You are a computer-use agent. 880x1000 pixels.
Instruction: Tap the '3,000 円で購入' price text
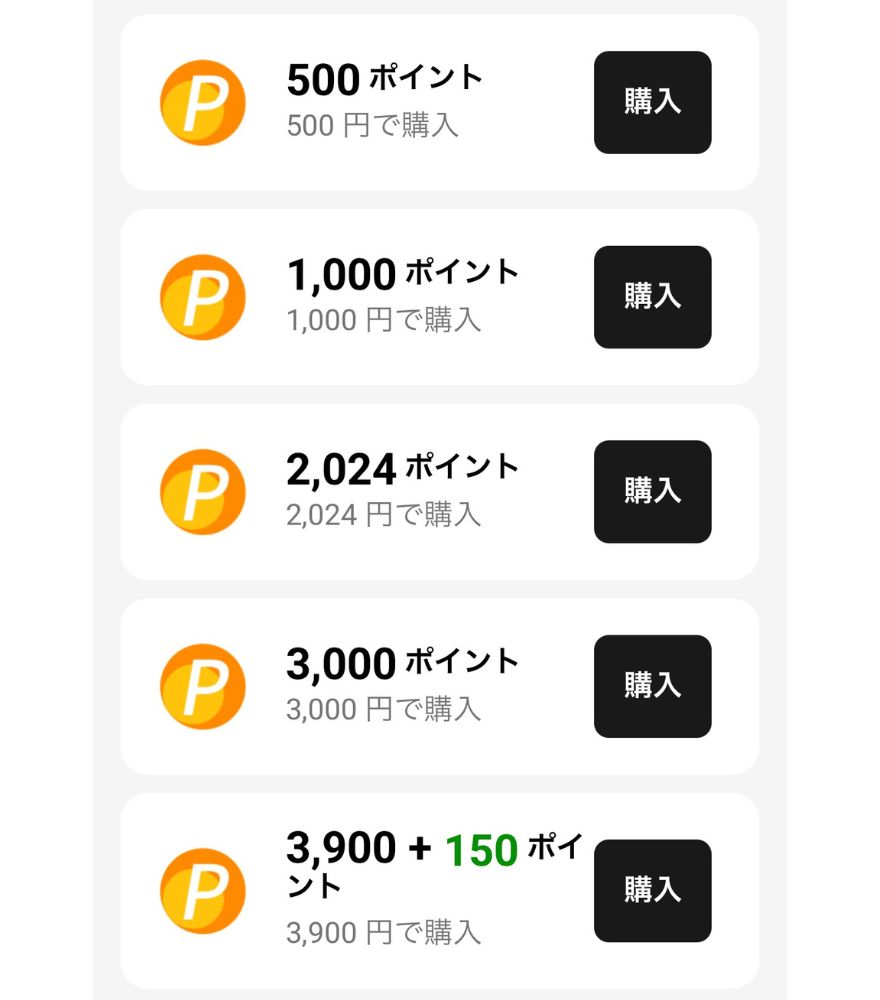tap(383, 710)
